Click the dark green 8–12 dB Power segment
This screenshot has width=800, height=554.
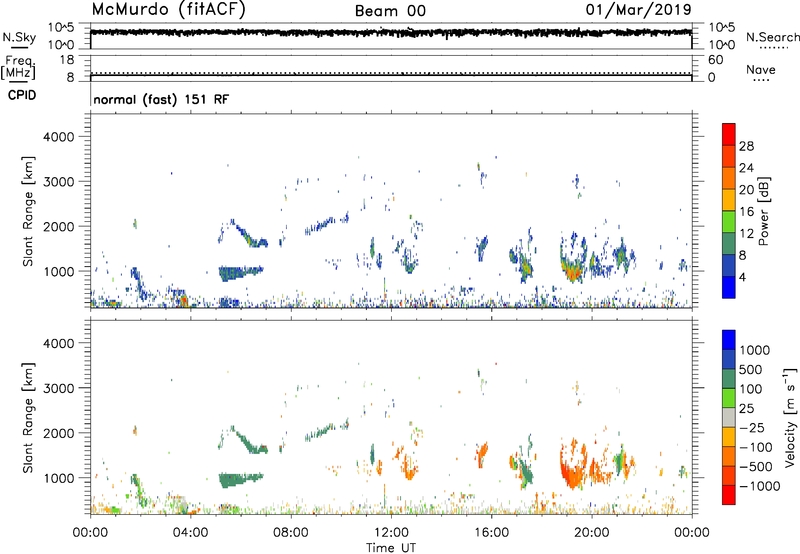(729, 244)
